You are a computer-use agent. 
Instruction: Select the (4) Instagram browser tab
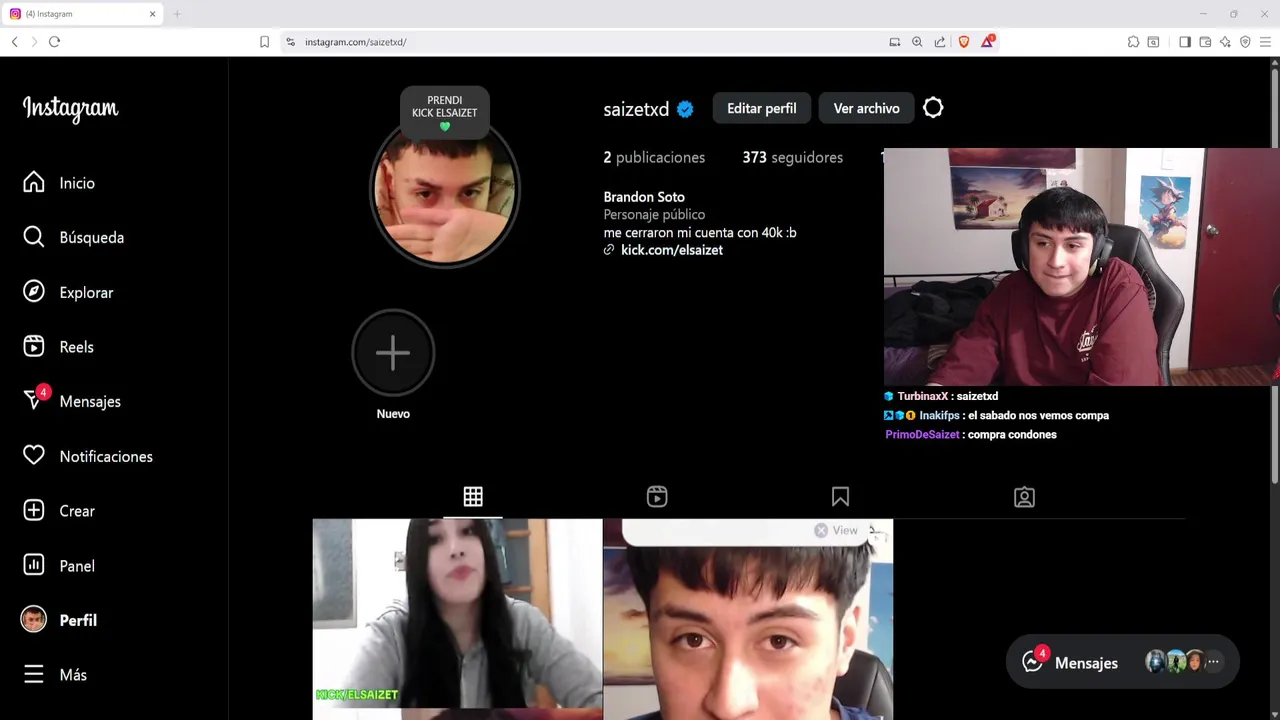[x=83, y=14]
